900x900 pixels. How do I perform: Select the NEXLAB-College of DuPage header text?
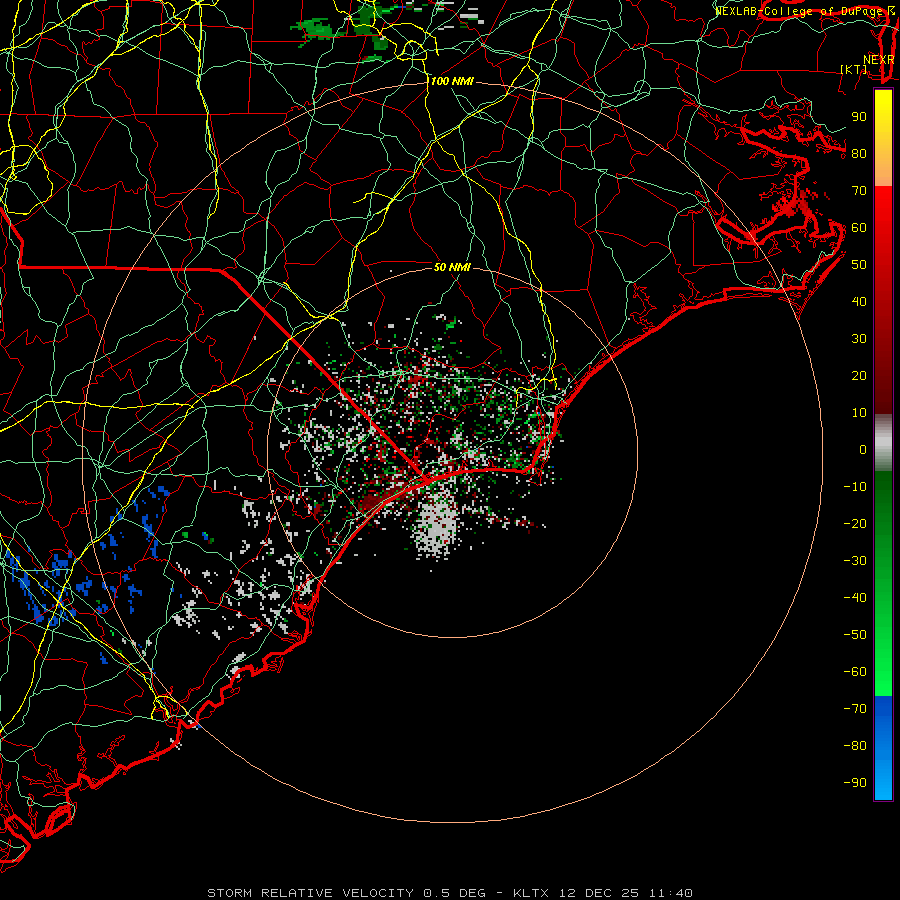[x=799, y=11]
